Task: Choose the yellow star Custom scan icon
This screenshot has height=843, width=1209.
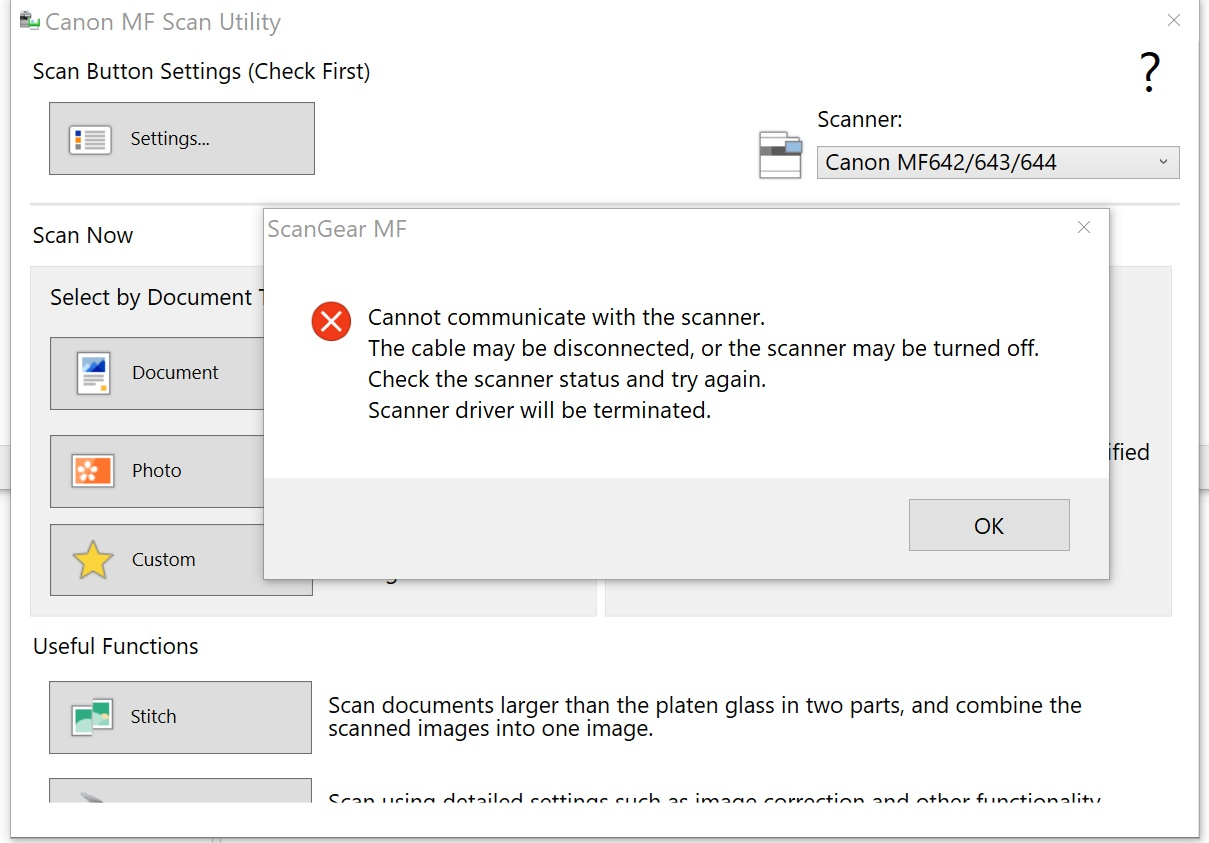Action: pos(91,560)
